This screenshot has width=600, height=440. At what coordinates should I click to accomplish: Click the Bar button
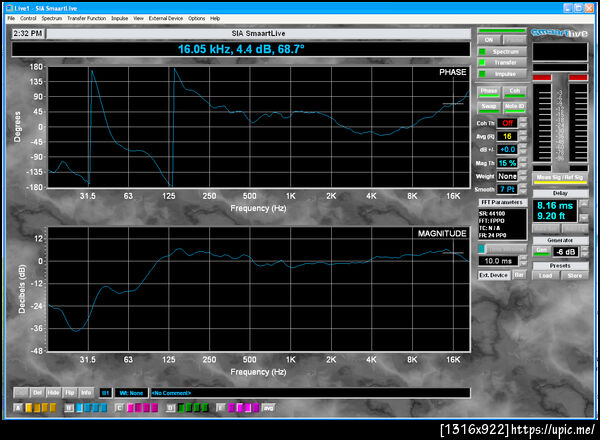click(x=519, y=275)
